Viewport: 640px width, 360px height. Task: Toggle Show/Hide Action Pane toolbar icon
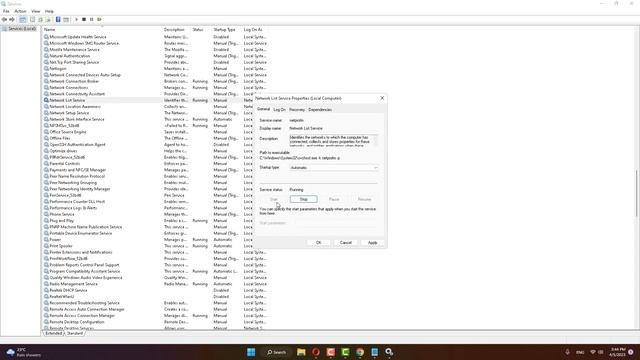point(66,20)
